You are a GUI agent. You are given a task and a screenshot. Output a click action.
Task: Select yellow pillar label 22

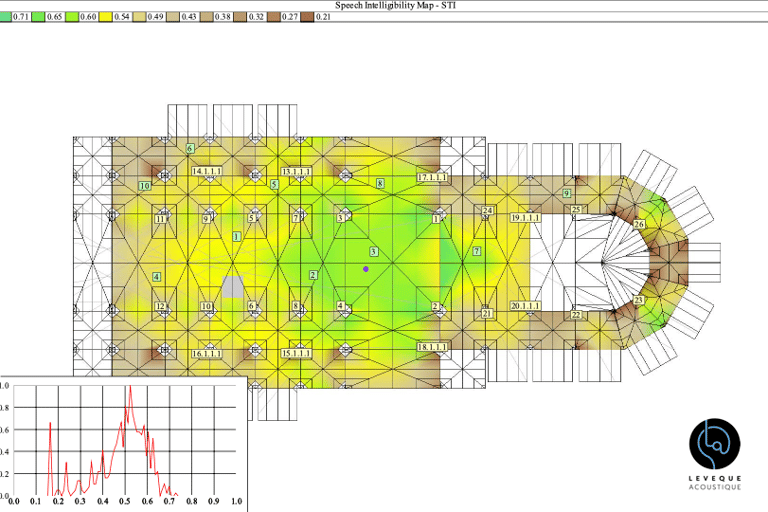point(576,315)
